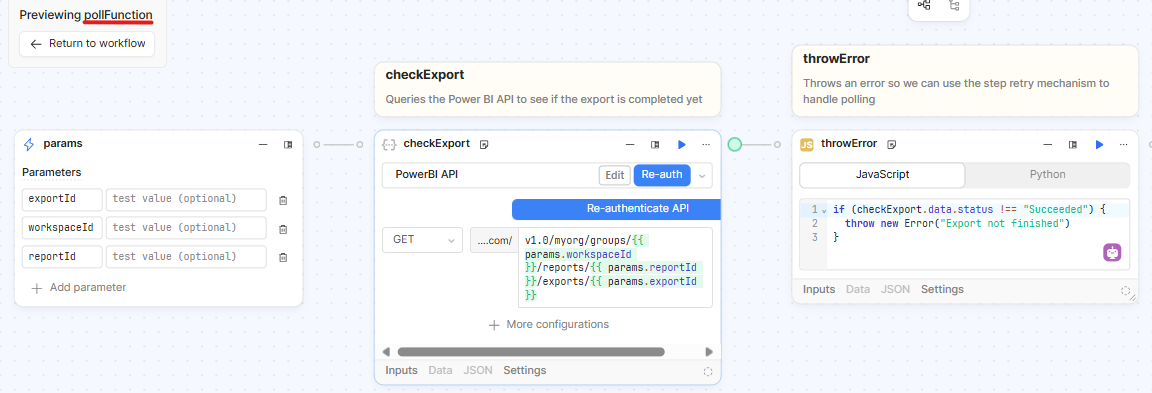Click the reportId parameter name field
This screenshot has height=393, width=1152.
[x=62, y=257]
